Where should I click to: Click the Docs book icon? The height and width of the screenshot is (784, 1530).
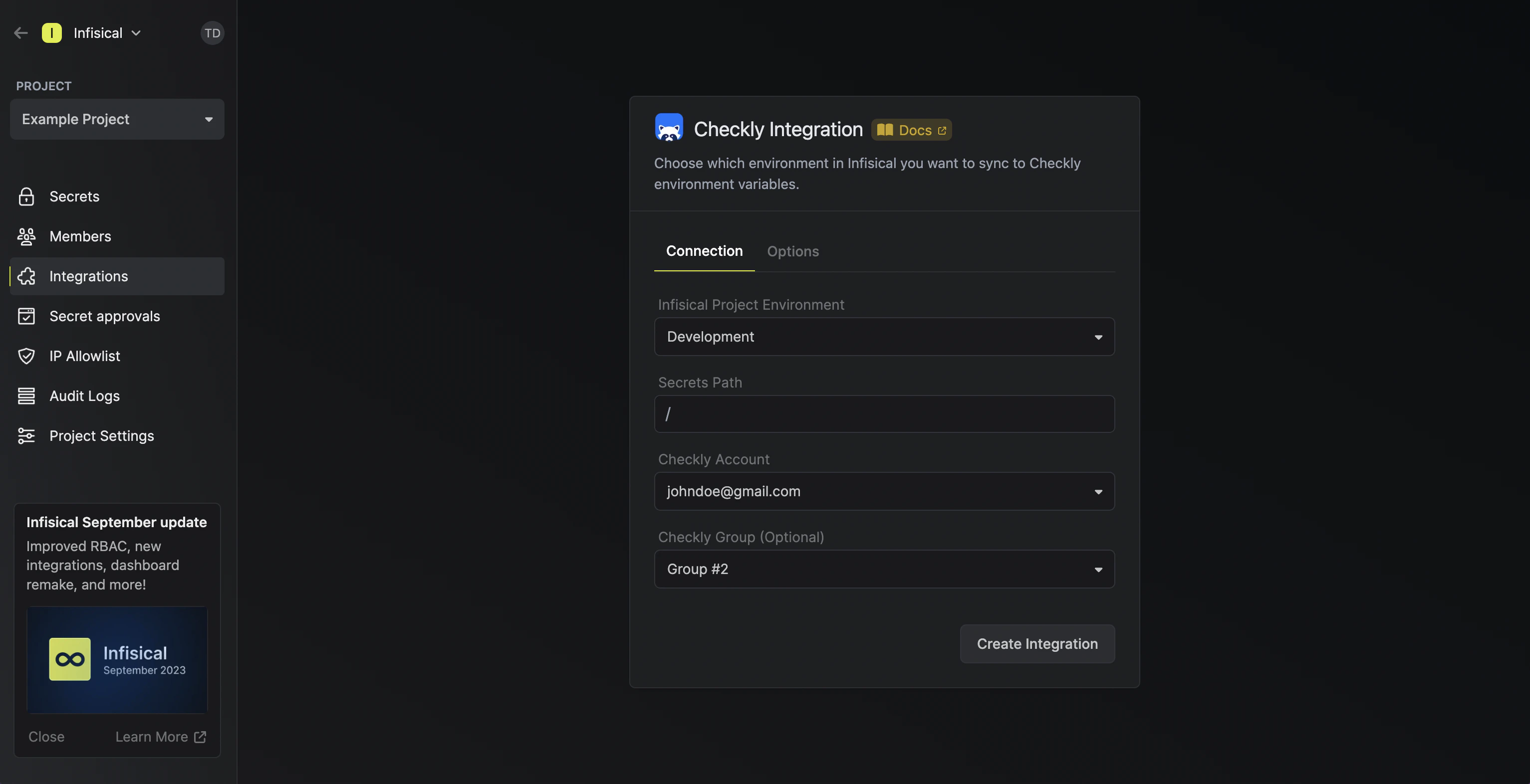pyautogui.click(x=885, y=130)
